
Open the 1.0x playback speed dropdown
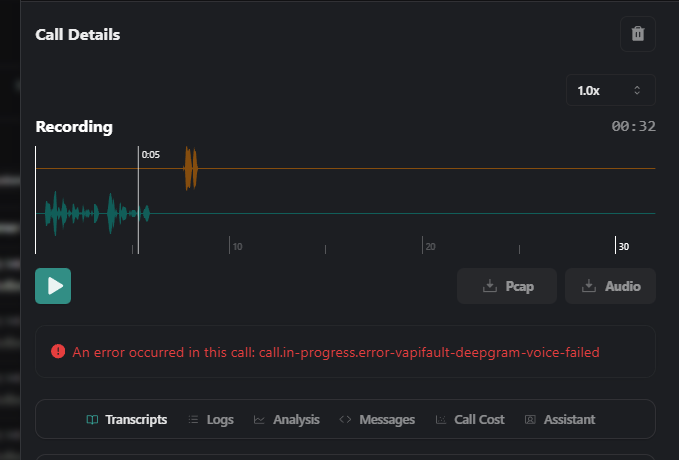pos(610,90)
